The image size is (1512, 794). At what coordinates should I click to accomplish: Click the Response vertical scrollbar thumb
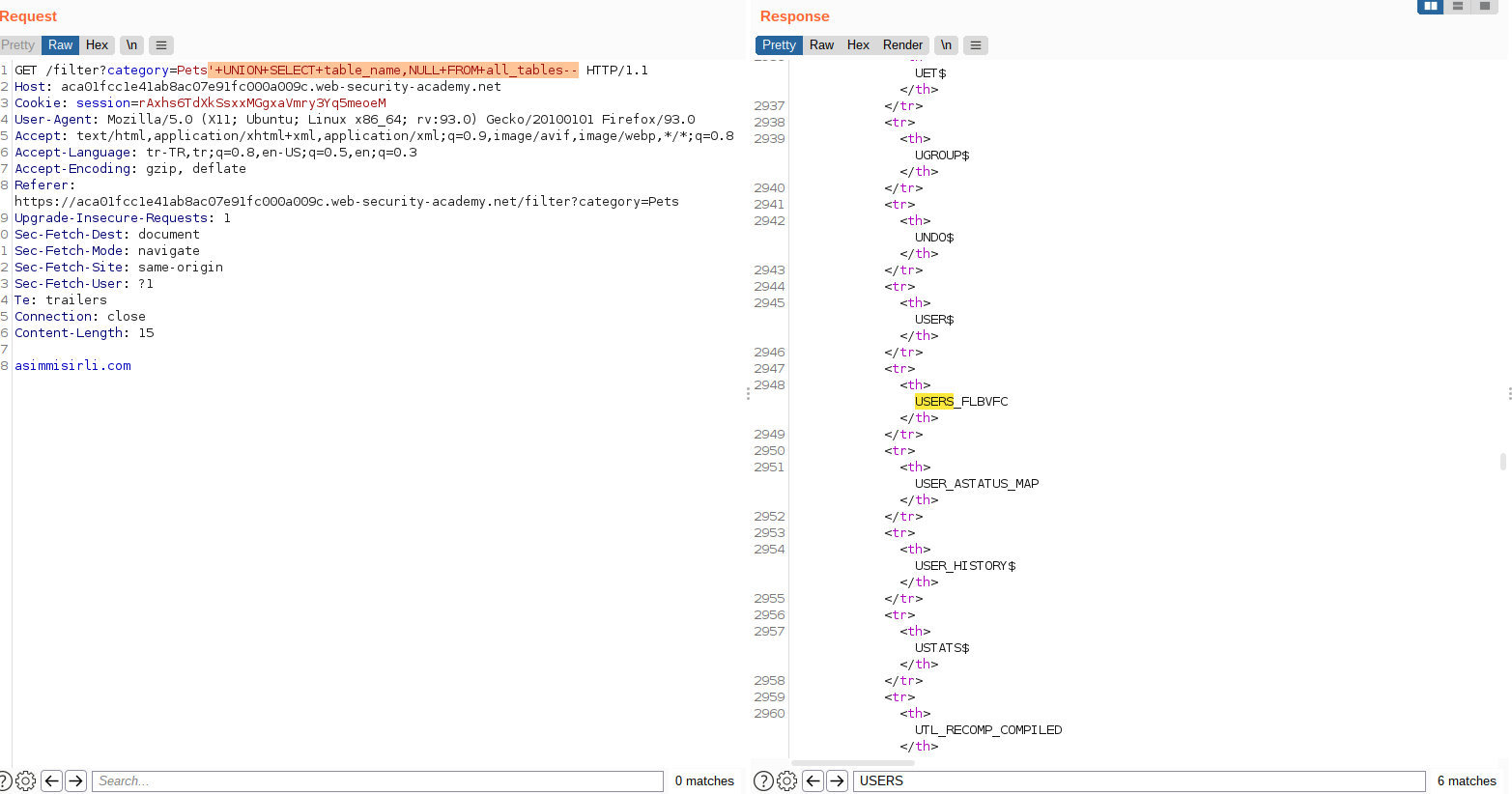pos(1502,462)
